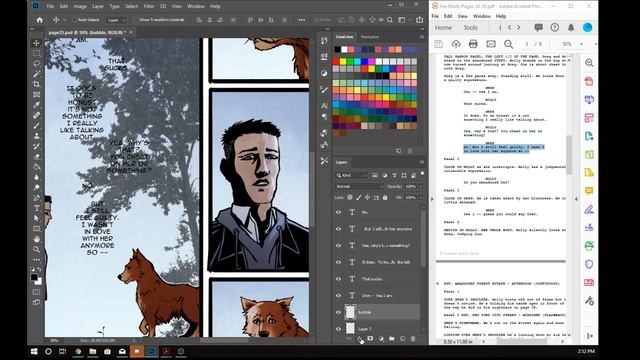
Task: Hide the 'Yea, why's t...' text layer
Action: click(x=338, y=246)
